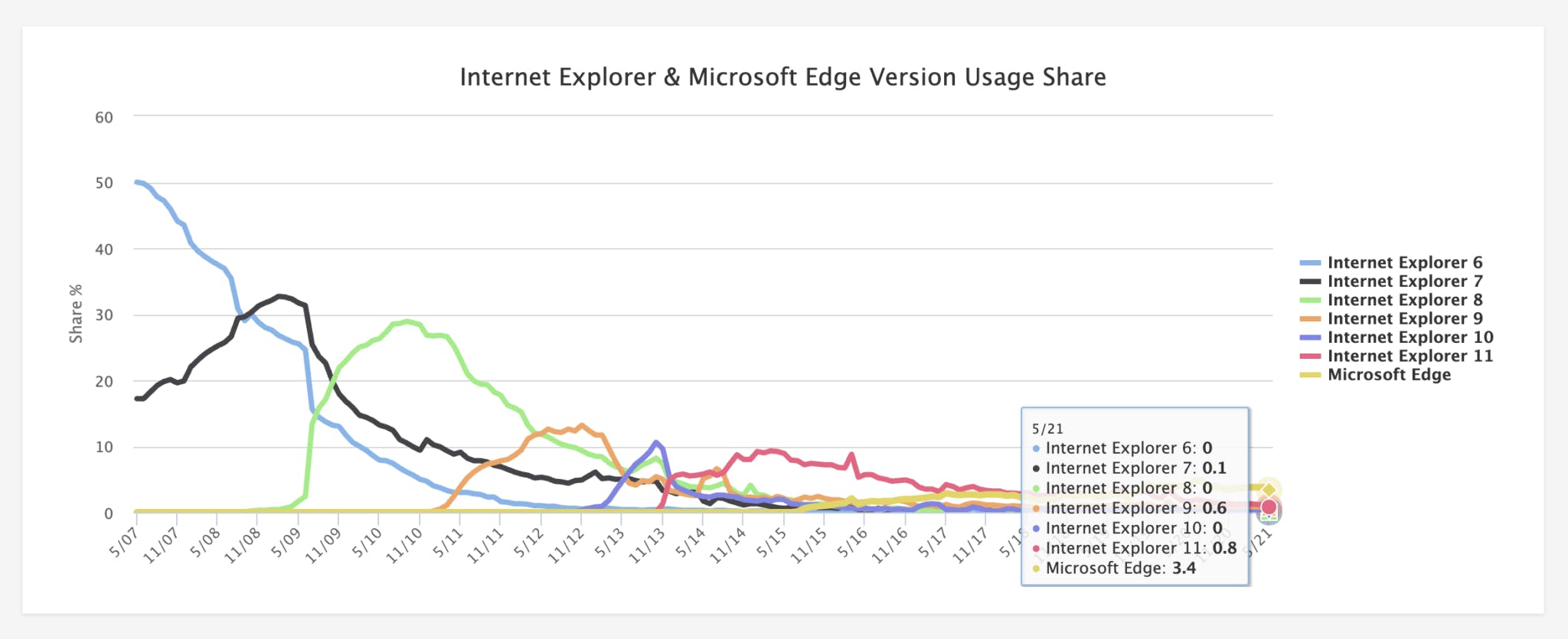Toggle Internet Explorer 11 legend entry
Screen dimensions: 1568x639
tap(1410, 356)
